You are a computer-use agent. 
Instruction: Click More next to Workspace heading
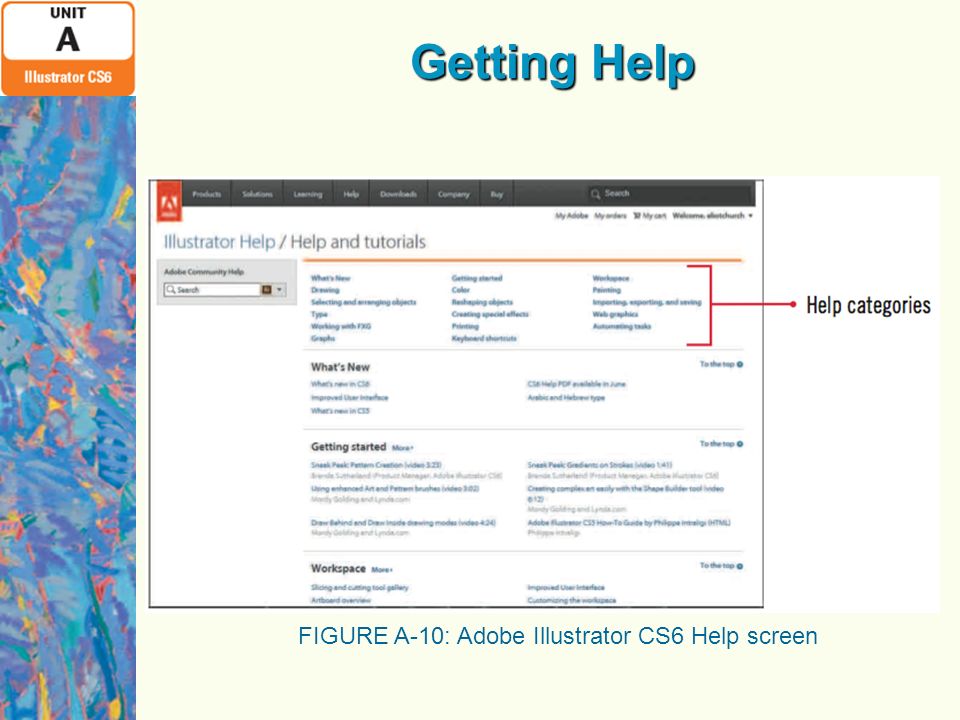382,570
